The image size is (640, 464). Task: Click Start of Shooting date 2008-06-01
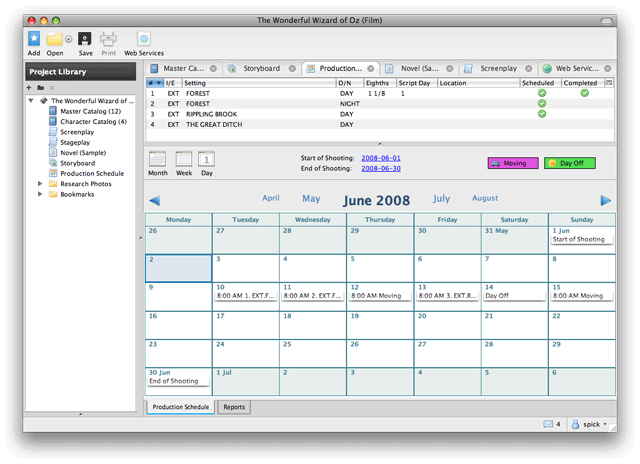point(381,158)
